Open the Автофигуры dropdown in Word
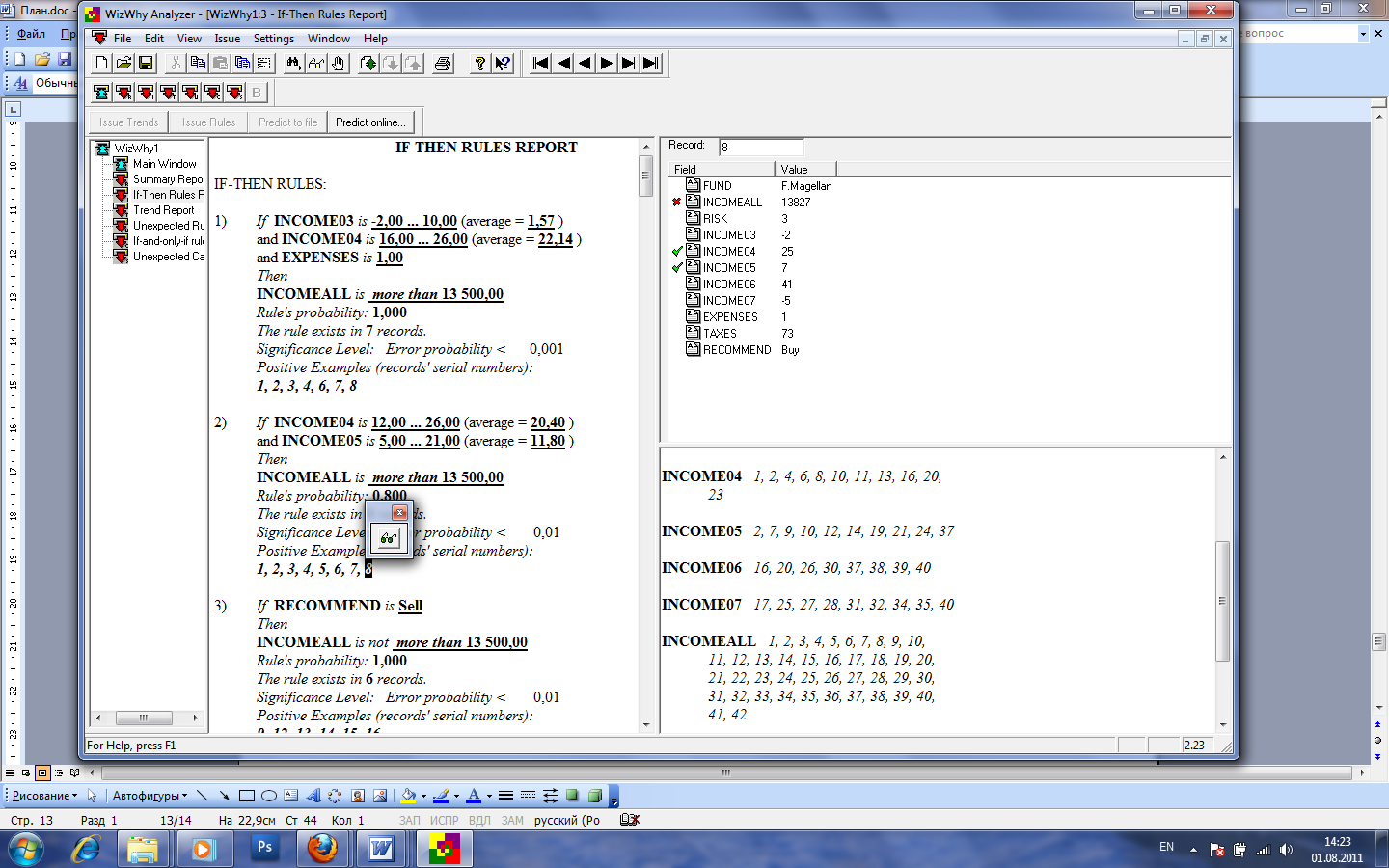 (150, 796)
